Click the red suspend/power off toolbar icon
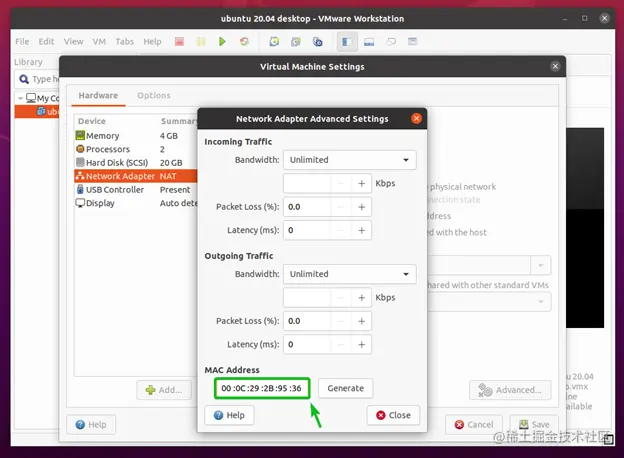Viewport: 624px width, 458px height. pyautogui.click(x=179, y=42)
